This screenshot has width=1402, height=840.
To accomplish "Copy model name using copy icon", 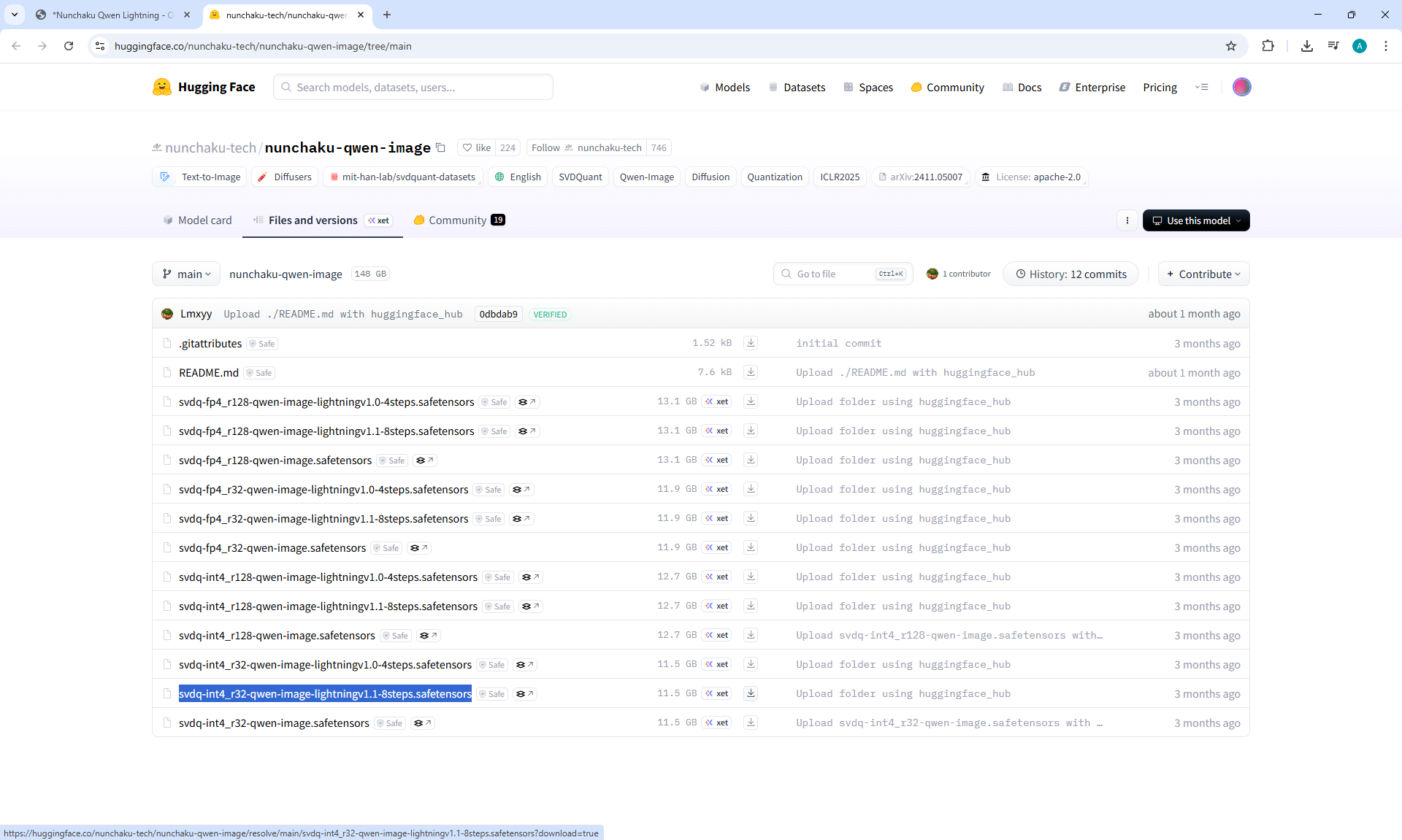I will [x=441, y=147].
